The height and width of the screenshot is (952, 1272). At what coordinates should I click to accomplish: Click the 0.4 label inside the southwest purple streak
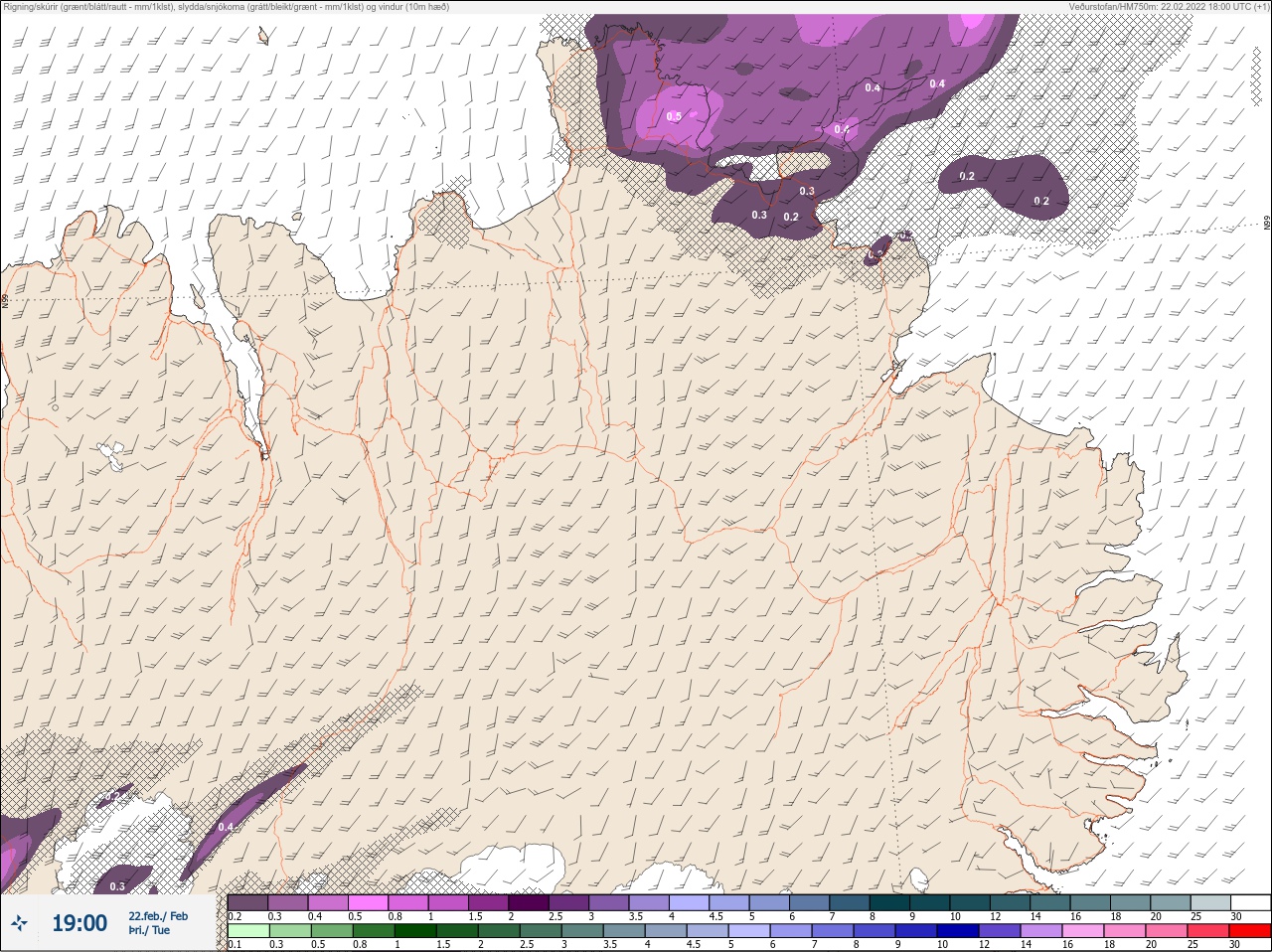226,827
